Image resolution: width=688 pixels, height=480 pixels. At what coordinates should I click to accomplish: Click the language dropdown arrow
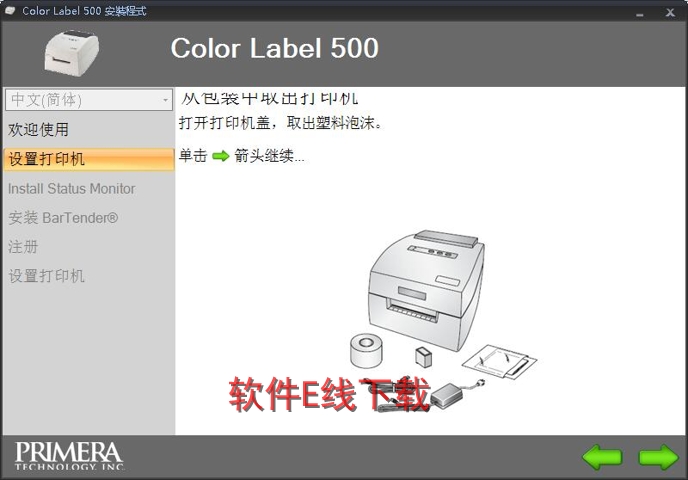click(165, 100)
